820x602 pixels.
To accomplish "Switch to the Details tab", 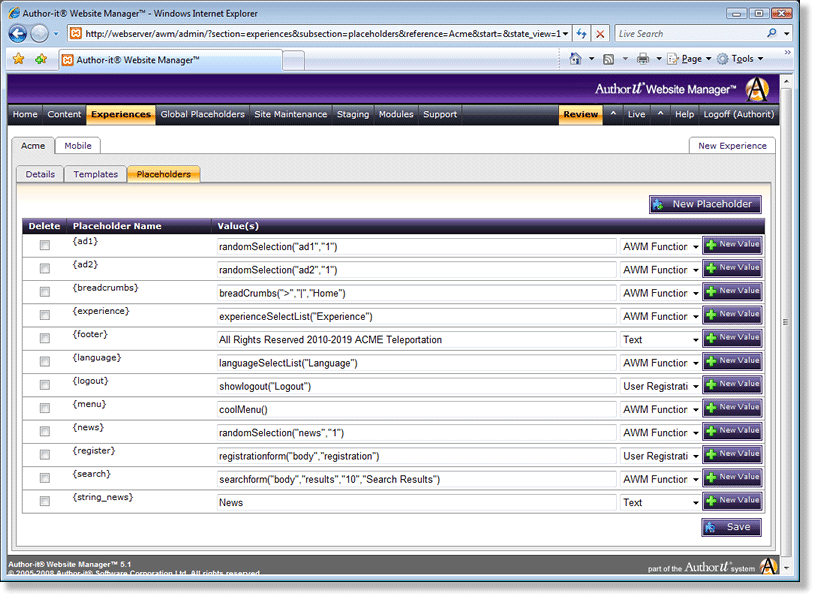I will (40, 174).
